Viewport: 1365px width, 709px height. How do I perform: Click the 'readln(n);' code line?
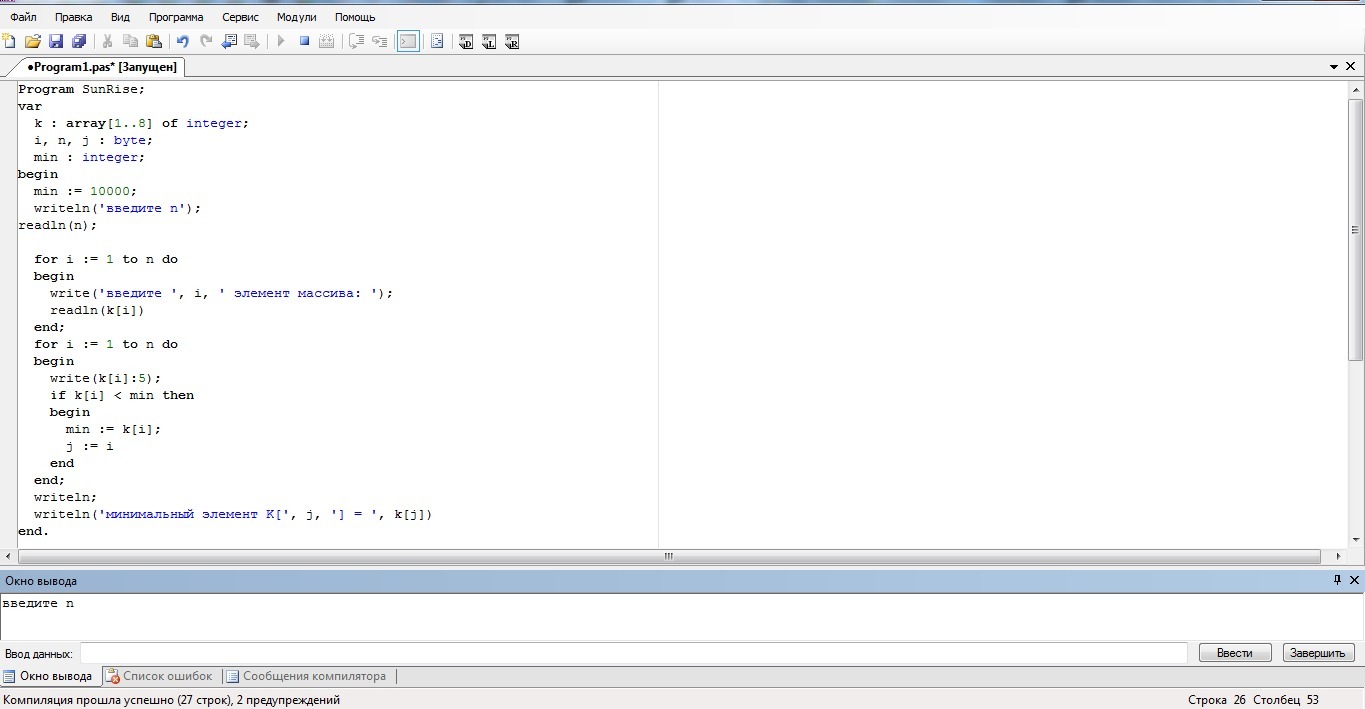tap(58, 225)
